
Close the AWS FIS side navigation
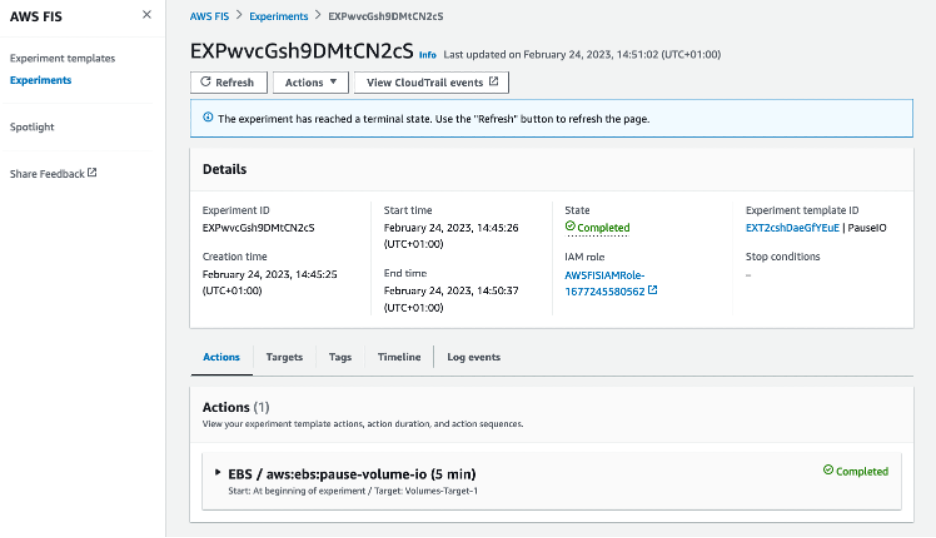pos(147,15)
